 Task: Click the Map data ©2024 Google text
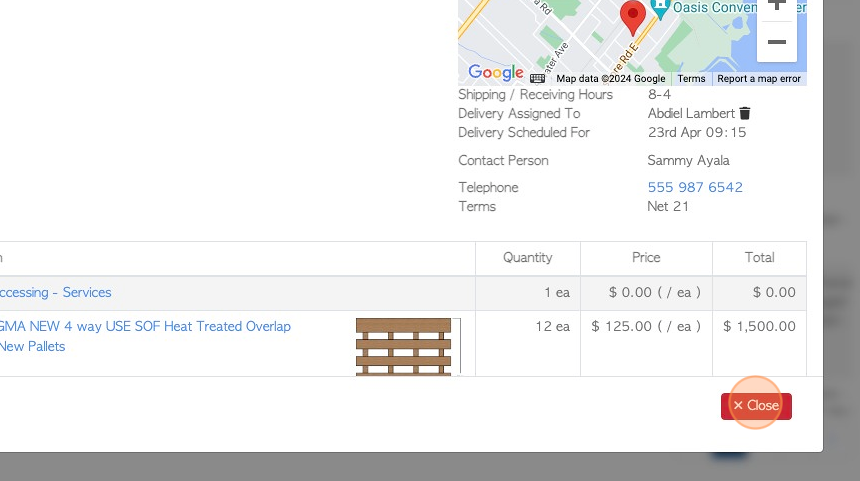coord(610,79)
